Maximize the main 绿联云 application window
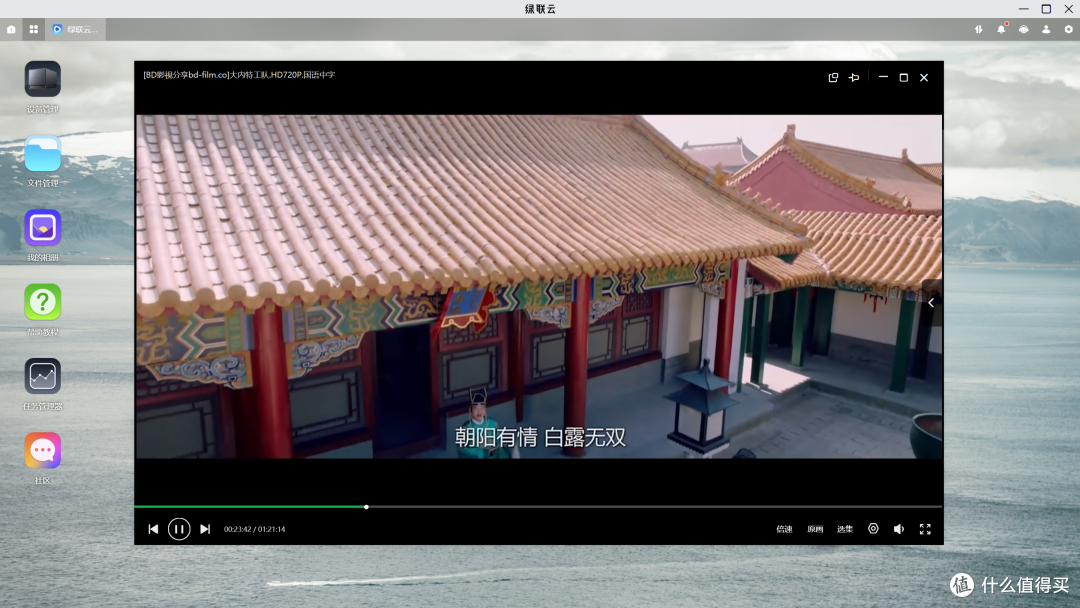This screenshot has height=608, width=1080. [x=1046, y=8]
